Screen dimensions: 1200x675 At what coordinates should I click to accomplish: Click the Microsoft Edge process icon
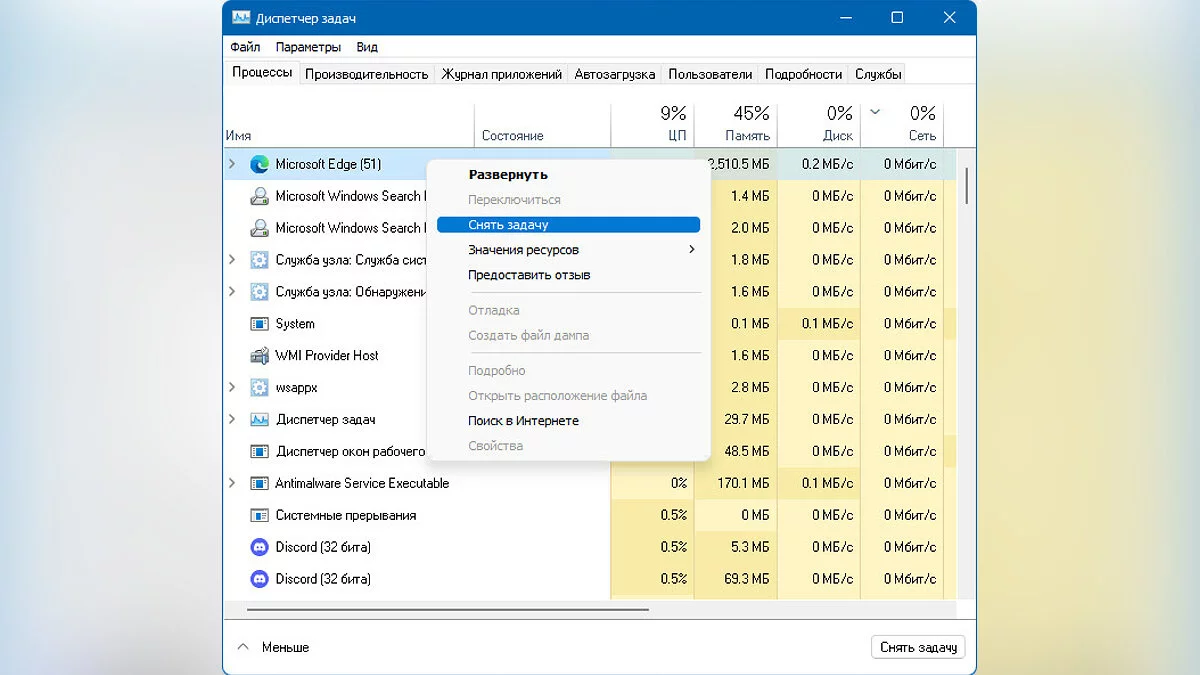tap(260, 164)
